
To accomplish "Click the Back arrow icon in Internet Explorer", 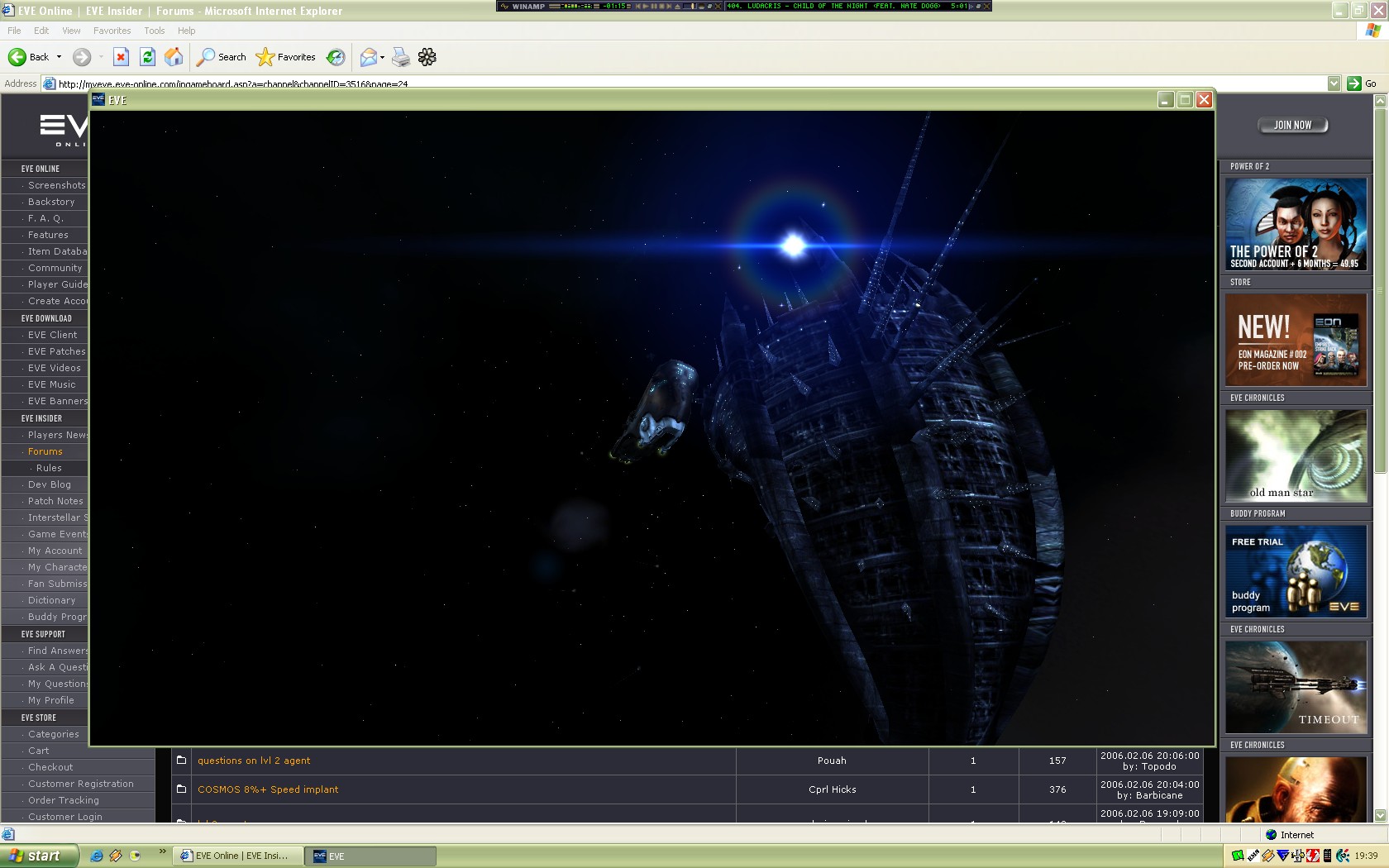I will (x=17, y=57).
